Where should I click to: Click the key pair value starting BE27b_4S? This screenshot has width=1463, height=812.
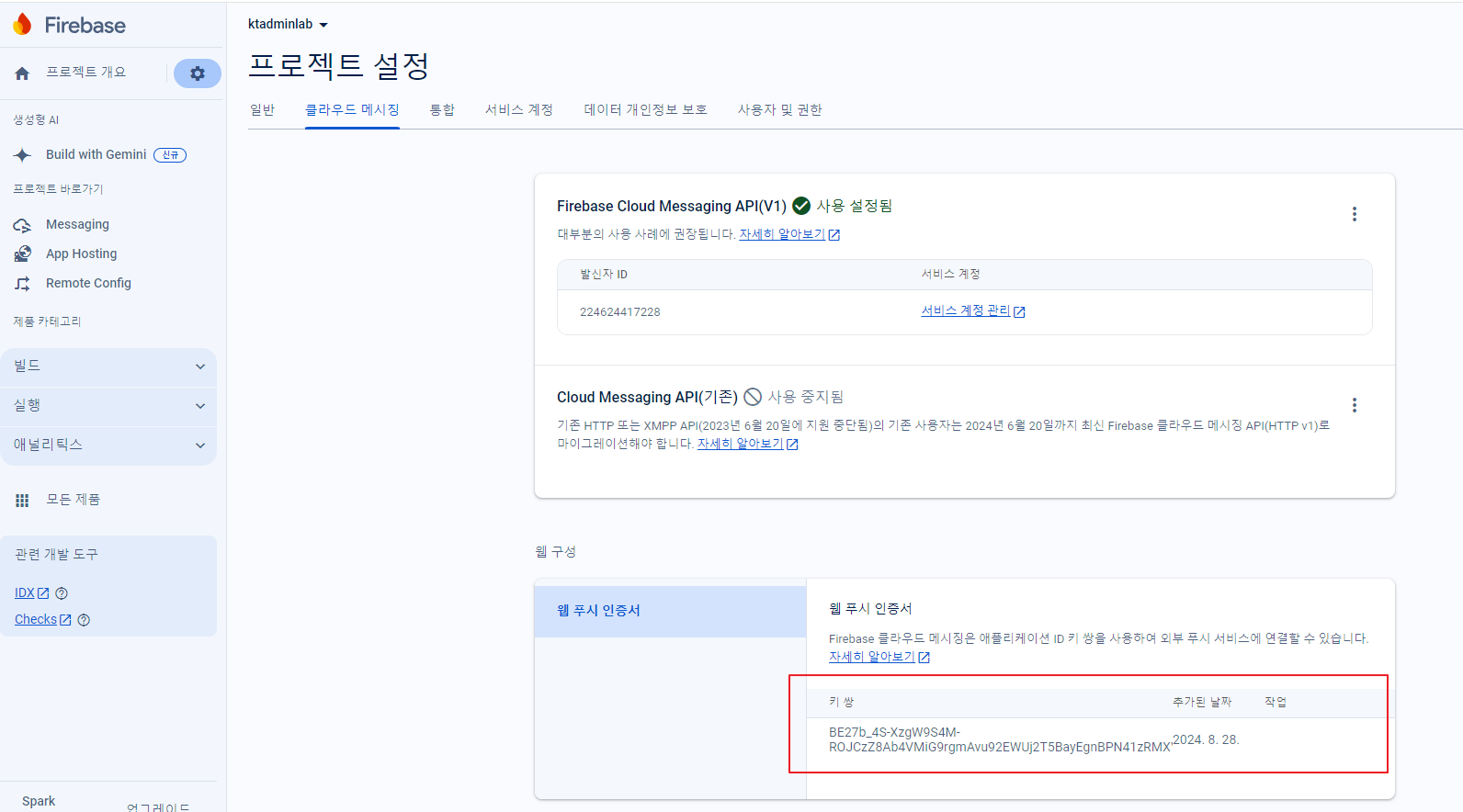point(1000,740)
